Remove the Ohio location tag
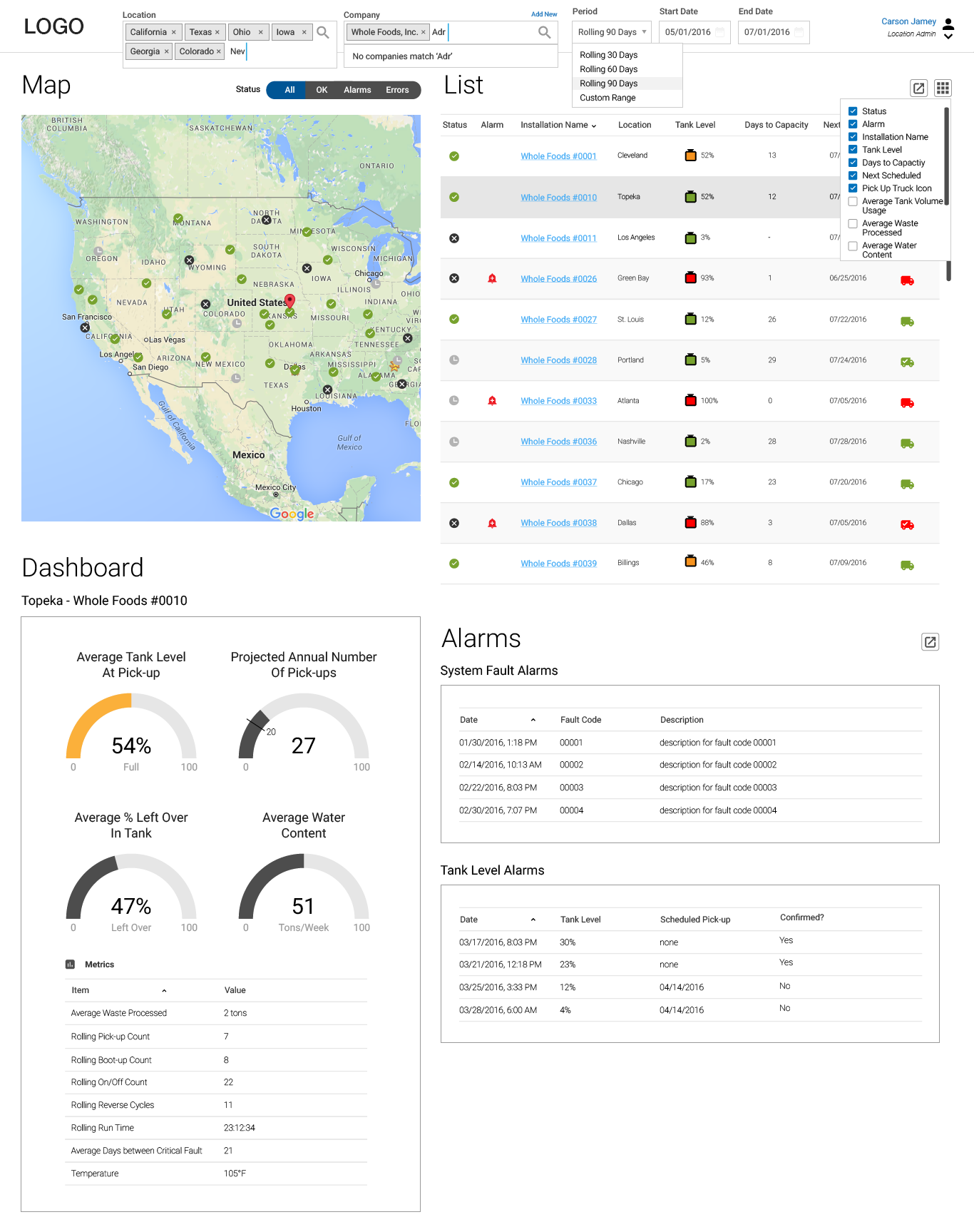This screenshot has height=1232, width=974. coord(261,32)
